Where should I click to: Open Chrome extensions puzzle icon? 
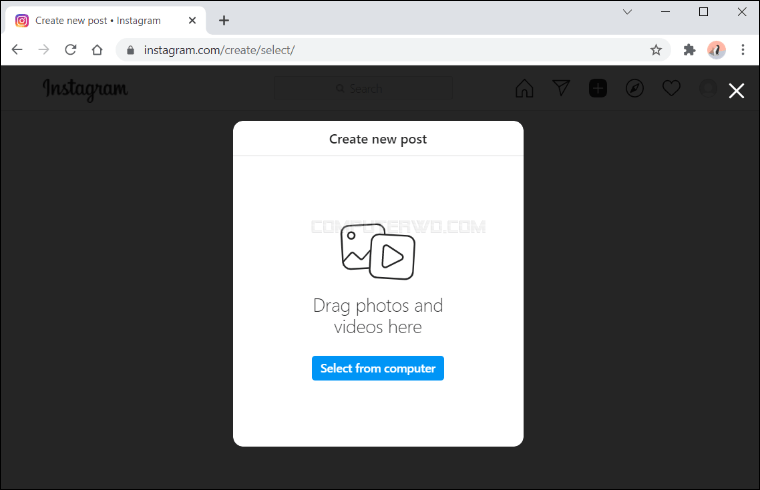[x=689, y=49]
